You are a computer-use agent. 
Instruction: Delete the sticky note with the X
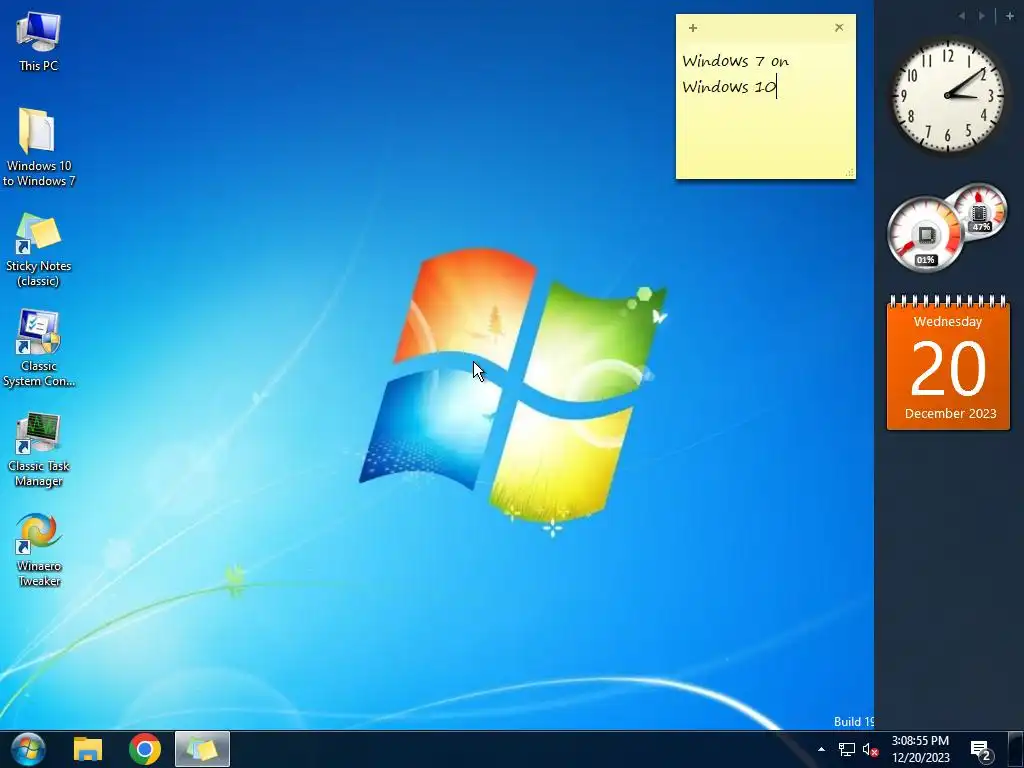pos(839,27)
